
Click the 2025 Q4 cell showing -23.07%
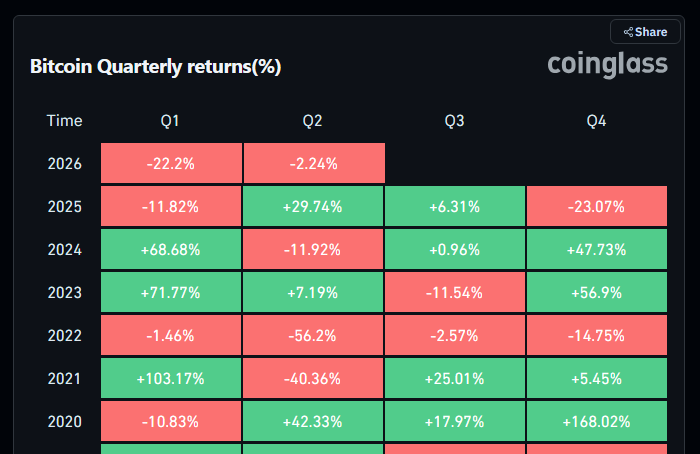[x=597, y=207]
